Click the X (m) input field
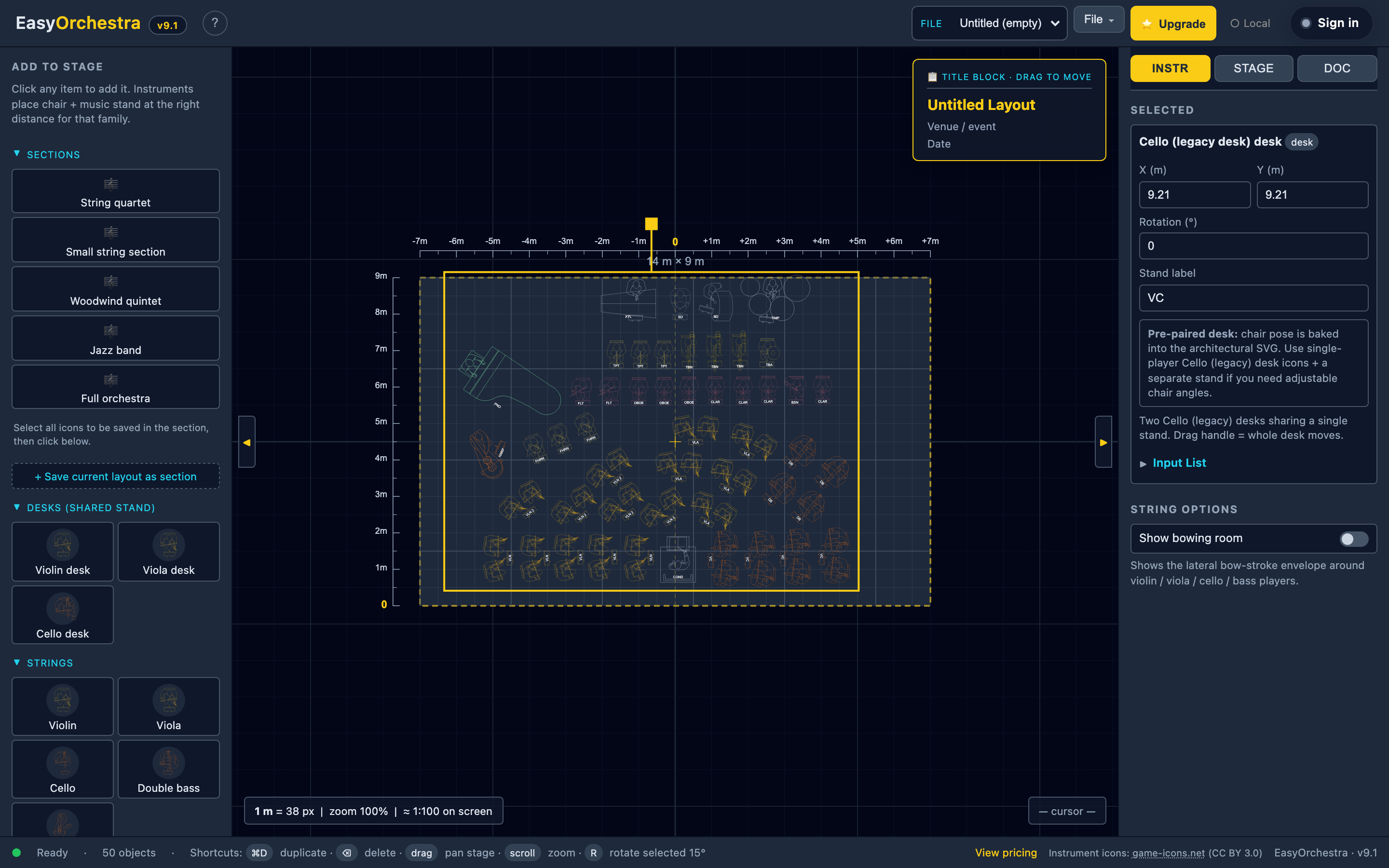Image resolution: width=1389 pixels, height=868 pixels. click(1195, 195)
